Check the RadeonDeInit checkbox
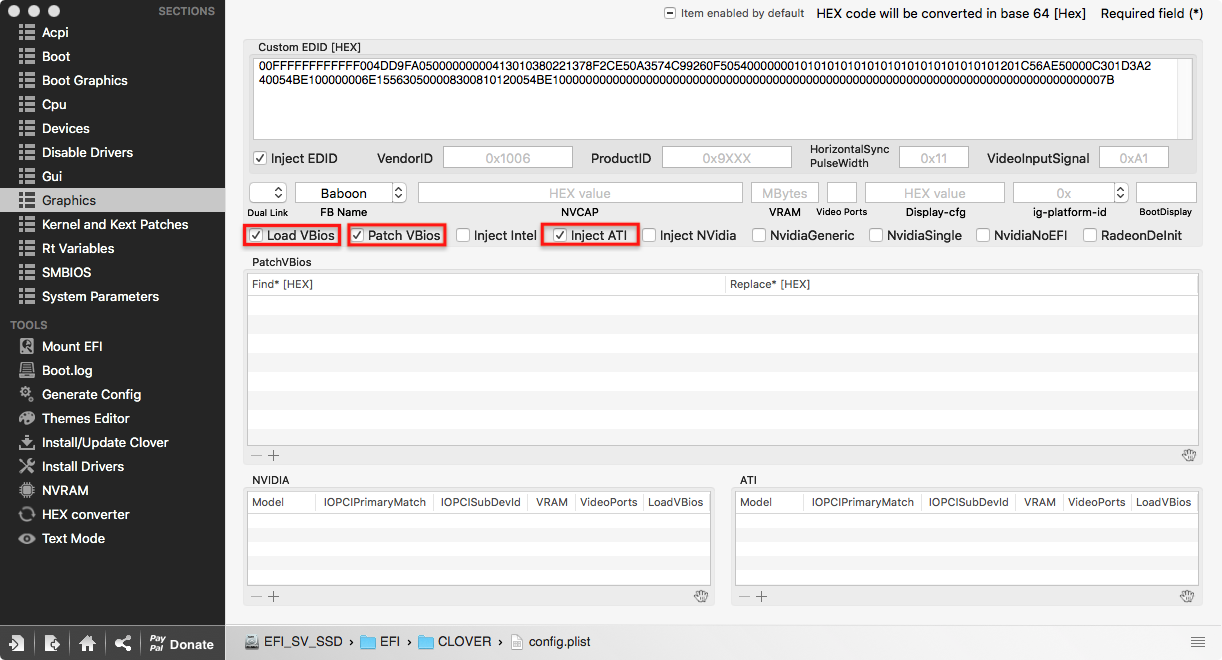 point(1089,235)
